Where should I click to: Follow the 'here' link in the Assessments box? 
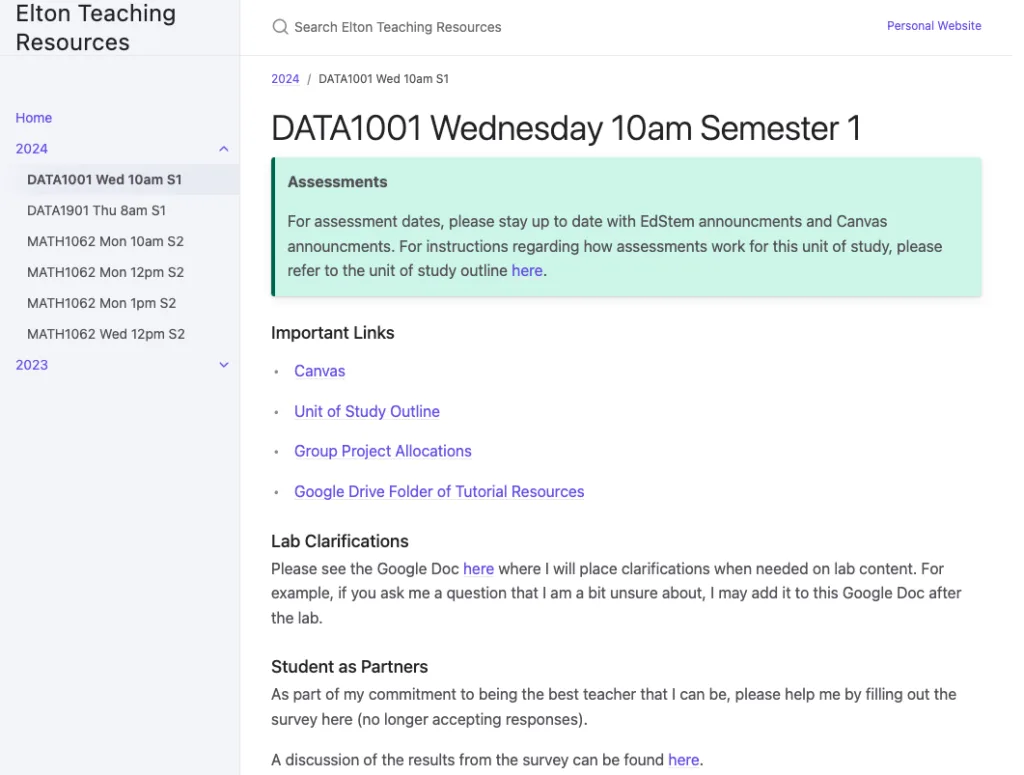click(x=527, y=270)
